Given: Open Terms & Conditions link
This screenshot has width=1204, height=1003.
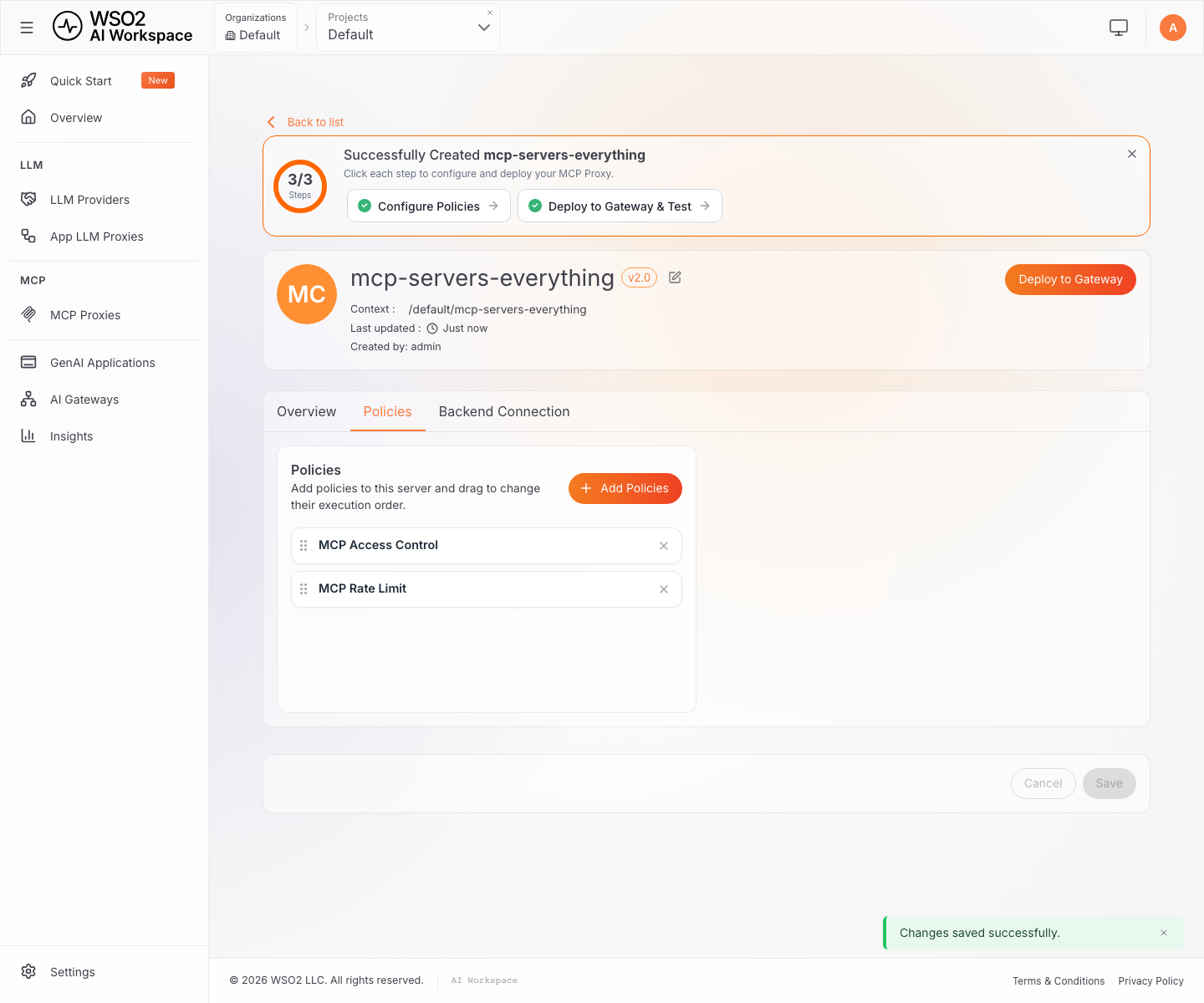Looking at the screenshot, I should tap(1059, 980).
